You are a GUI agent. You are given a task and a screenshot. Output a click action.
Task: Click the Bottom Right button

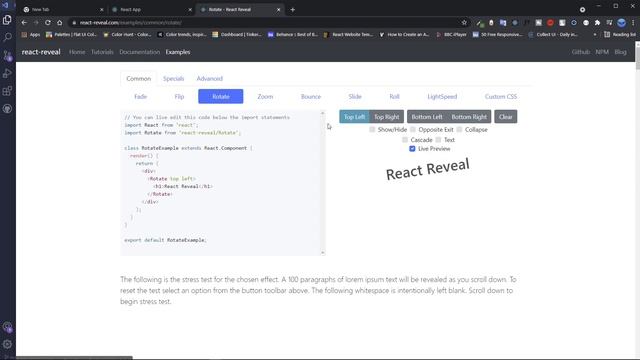pyautogui.click(x=469, y=117)
